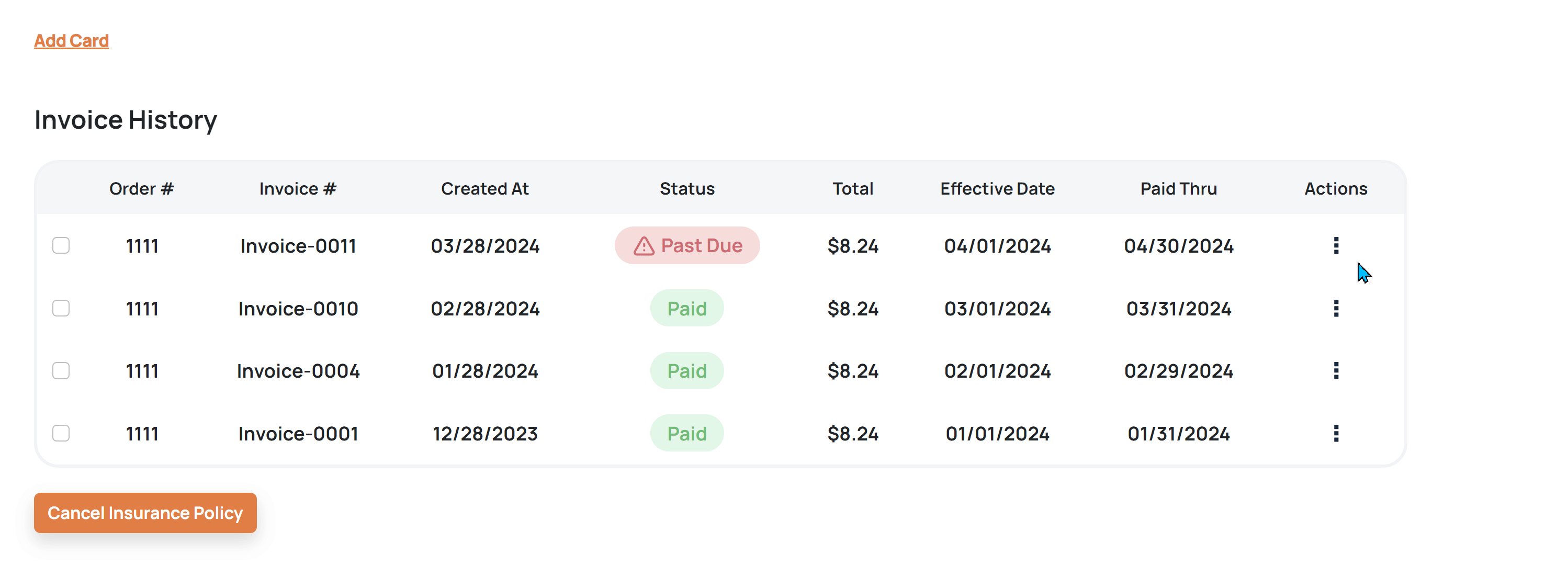This screenshot has height=577, width=1568.
Task: Click the Past Due warning triangle icon
Action: (x=644, y=246)
